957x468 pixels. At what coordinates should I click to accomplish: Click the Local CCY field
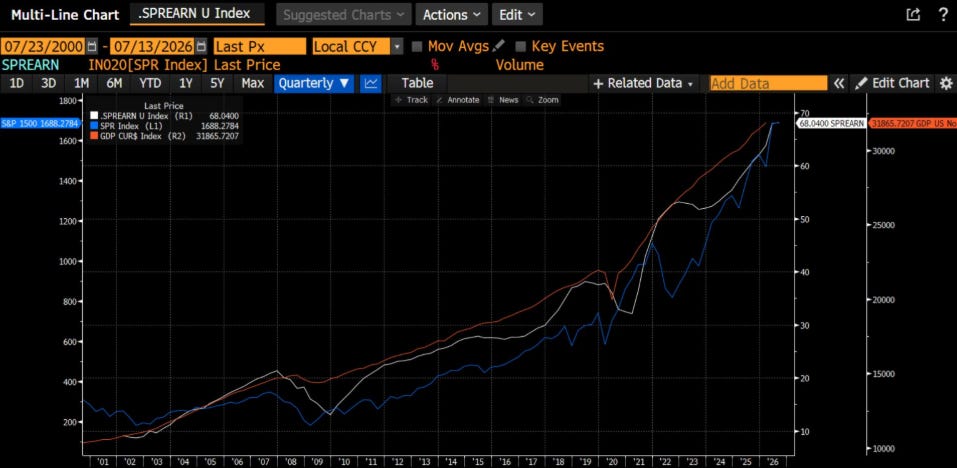352,46
